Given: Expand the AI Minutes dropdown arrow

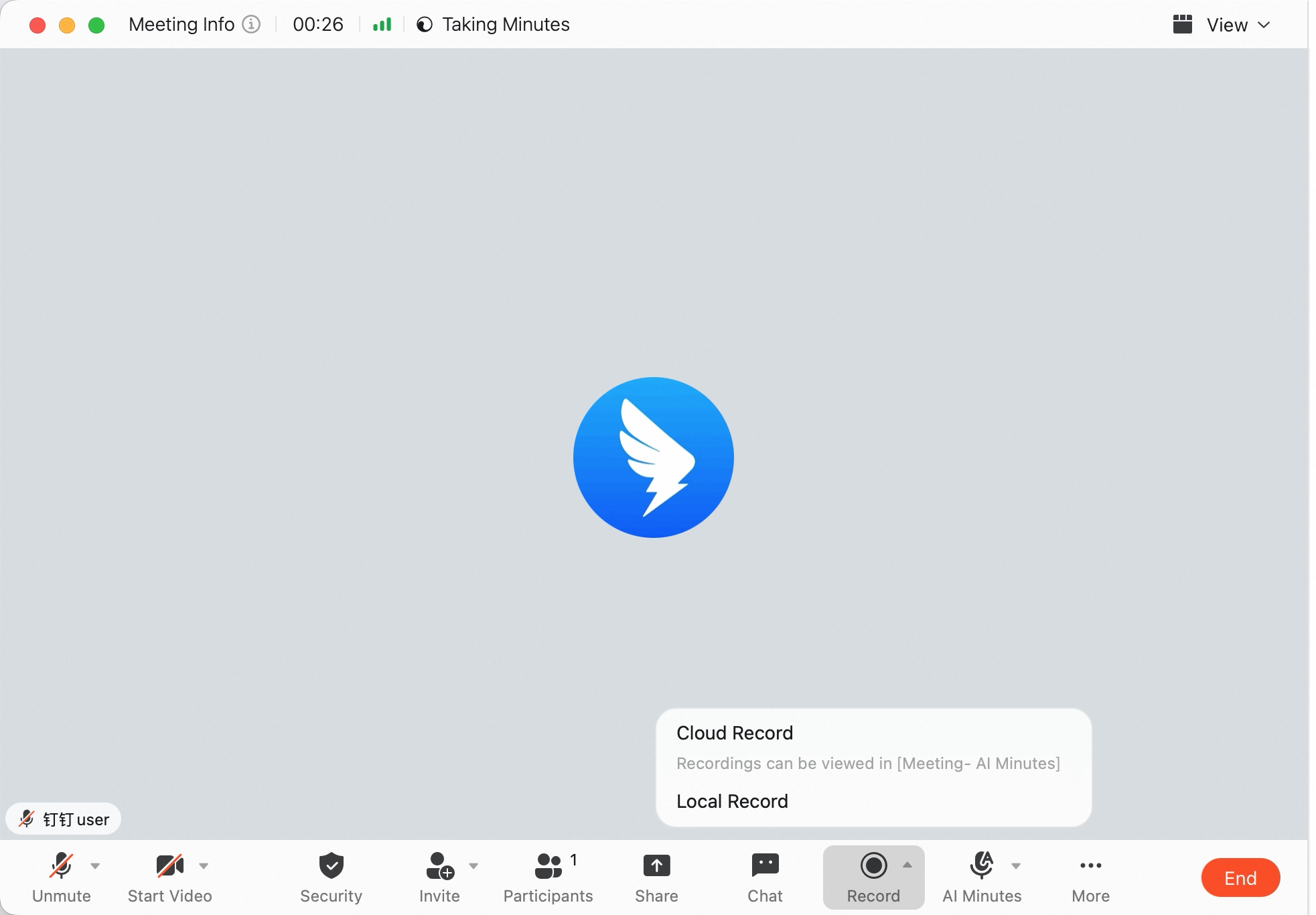Looking at the screenshot, I should (1016, 865).
